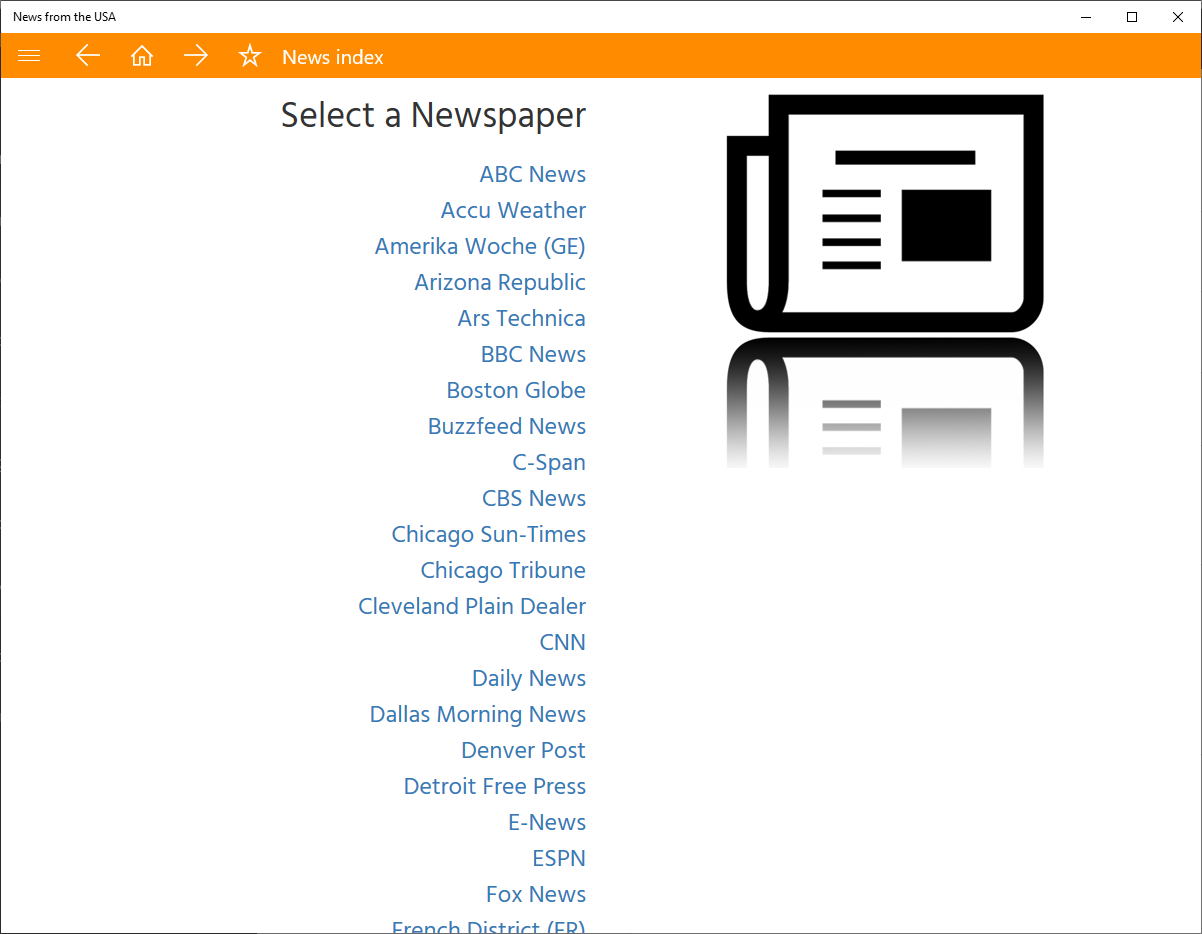Screen dimensions: 1202x934
Task: Open the Chicago Sun-Times
Action: point(488,534)
